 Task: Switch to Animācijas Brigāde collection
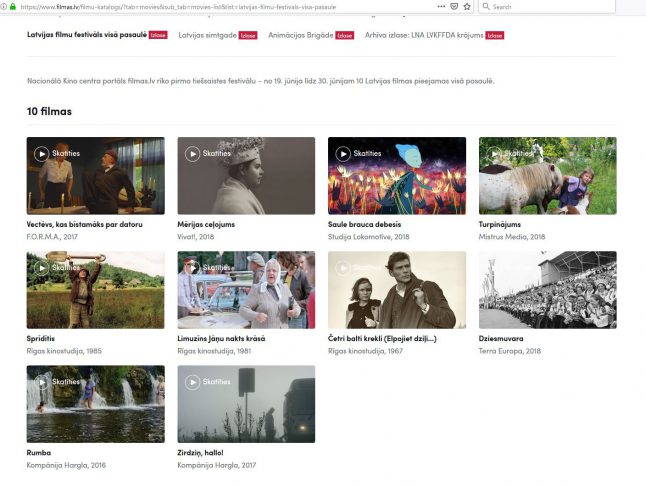301,35
